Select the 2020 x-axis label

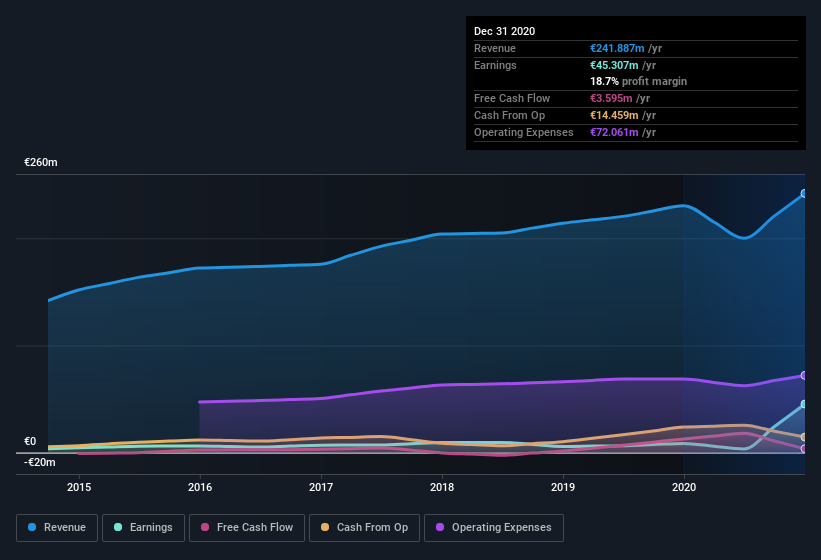click(x=684, y=487)
